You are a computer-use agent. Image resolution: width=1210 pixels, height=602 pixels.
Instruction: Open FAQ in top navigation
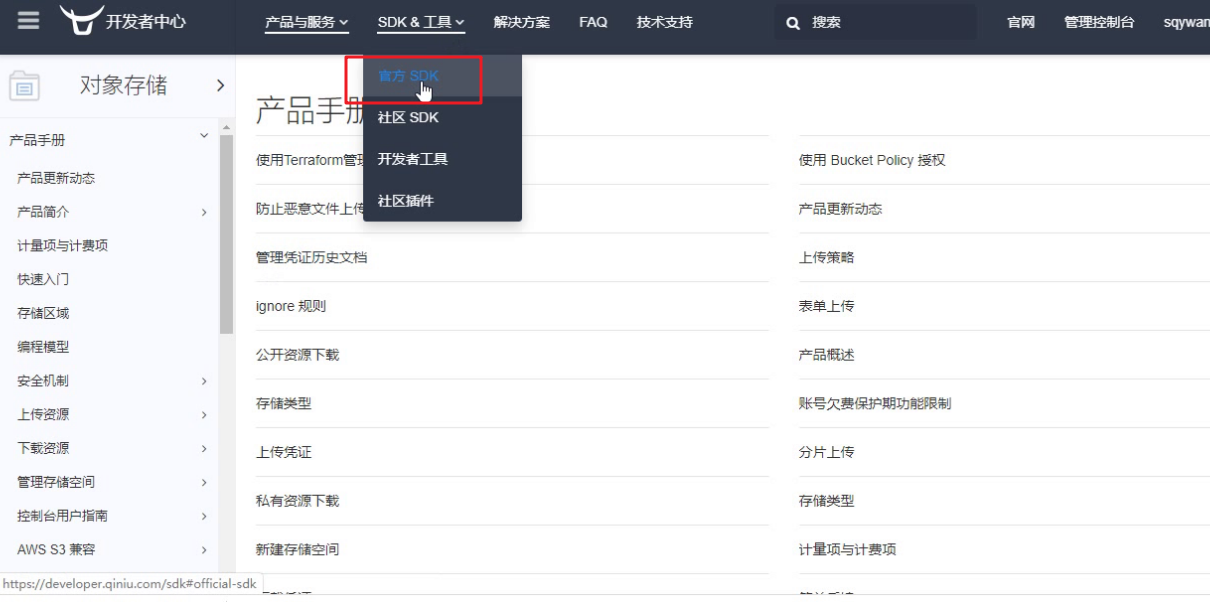click(x=593, y=22)
